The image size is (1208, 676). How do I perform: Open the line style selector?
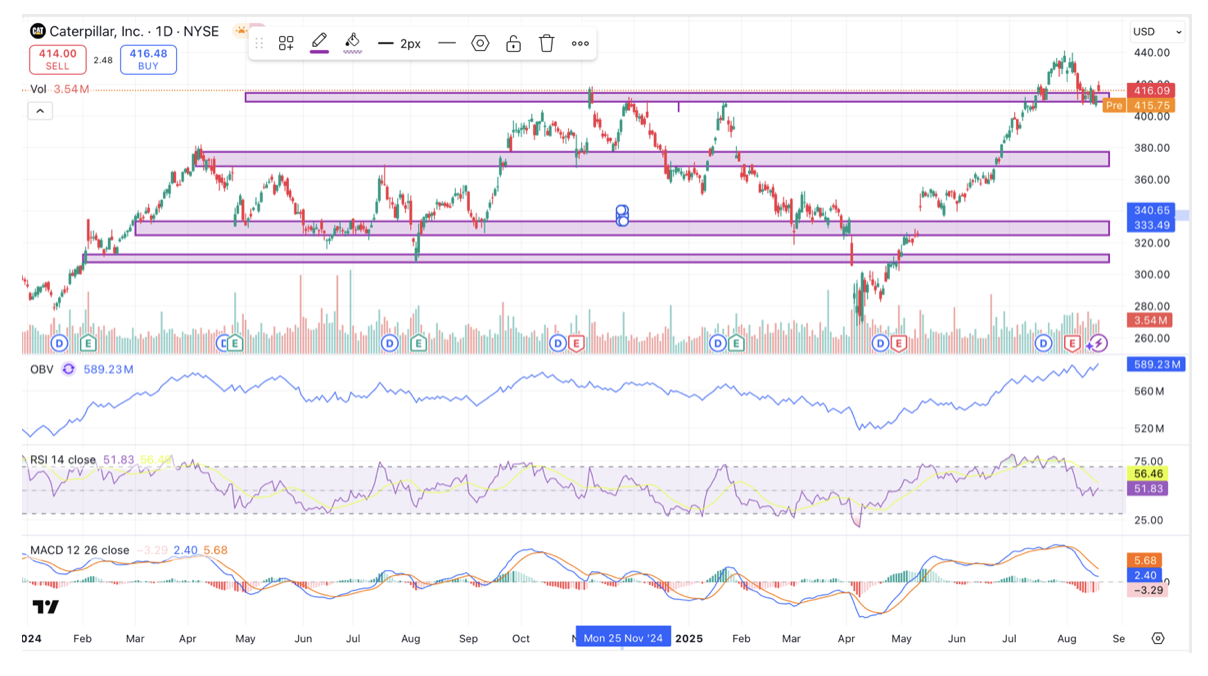point(447,43)
